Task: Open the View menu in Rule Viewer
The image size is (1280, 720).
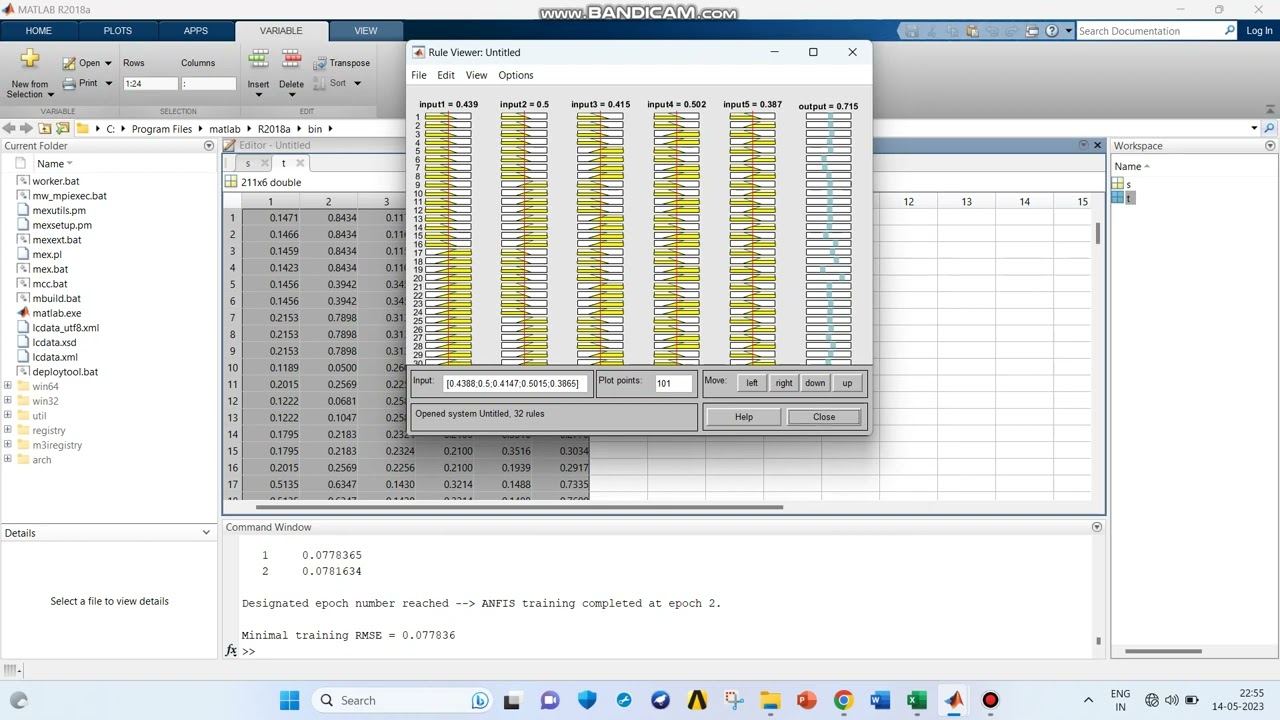Action: click(476, 75)
